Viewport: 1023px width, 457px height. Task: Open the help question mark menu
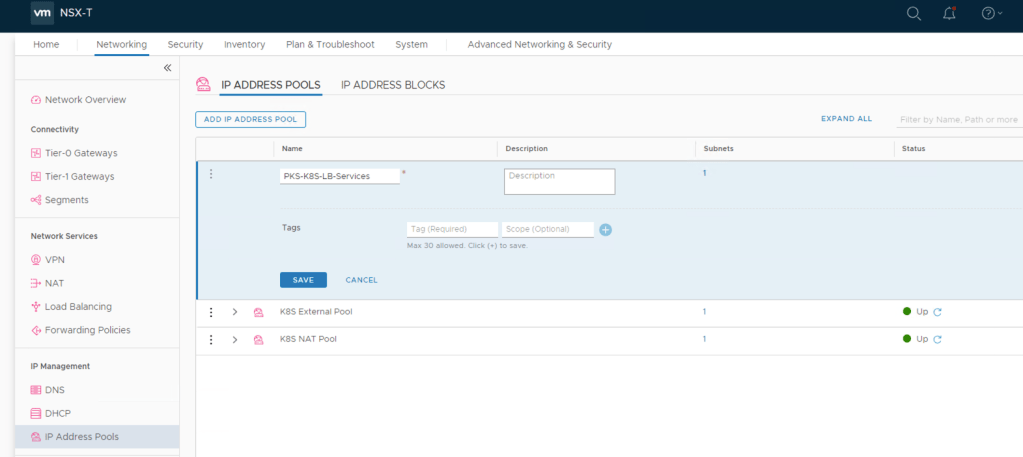(991, 13)
